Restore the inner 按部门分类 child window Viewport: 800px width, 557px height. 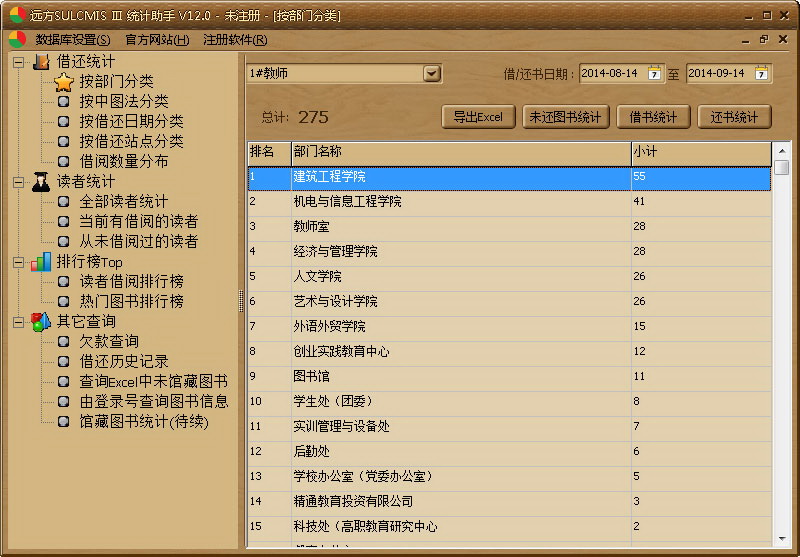click(764, 39)
